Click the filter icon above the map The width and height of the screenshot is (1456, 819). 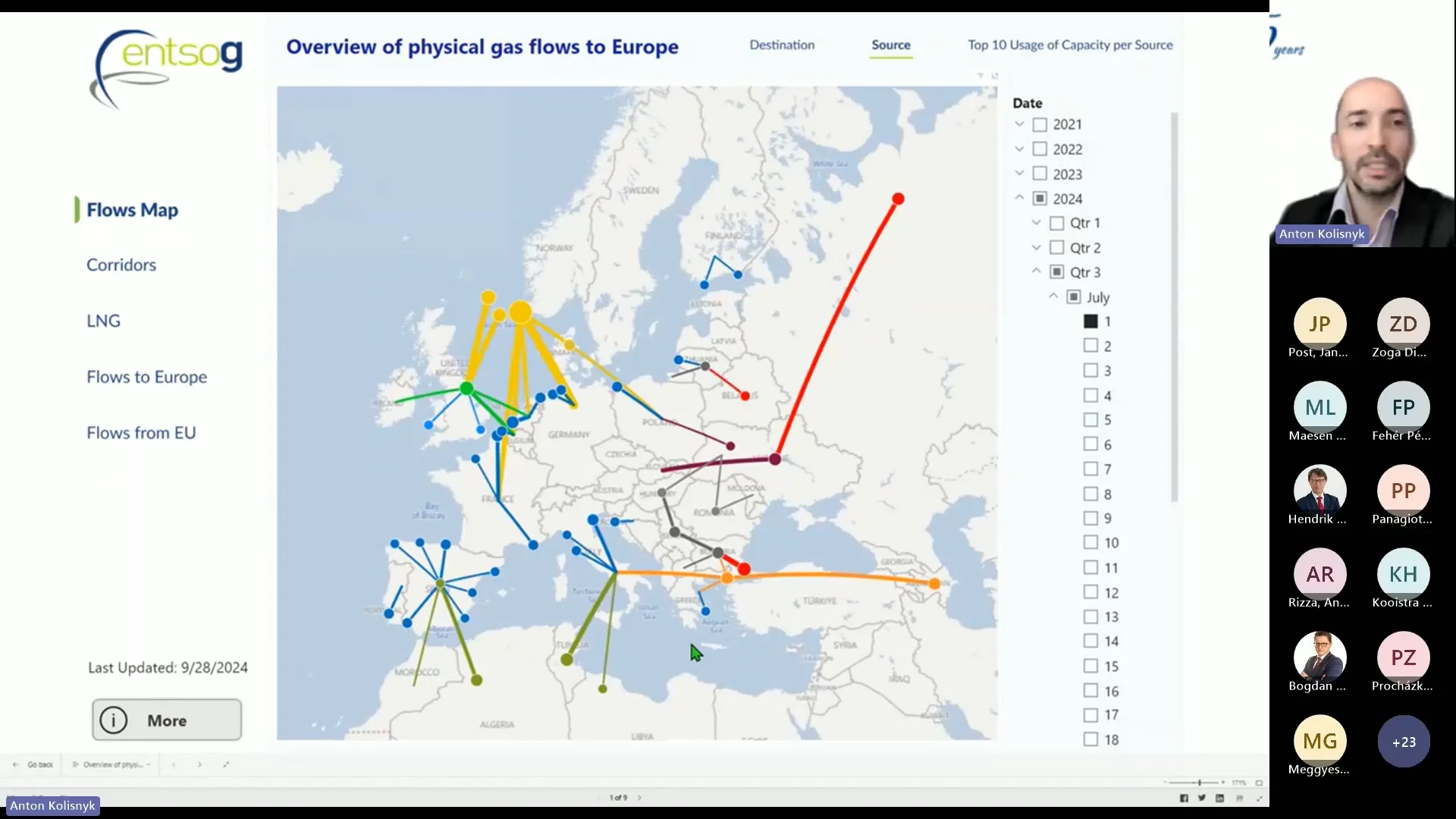(x=981, y=76)
